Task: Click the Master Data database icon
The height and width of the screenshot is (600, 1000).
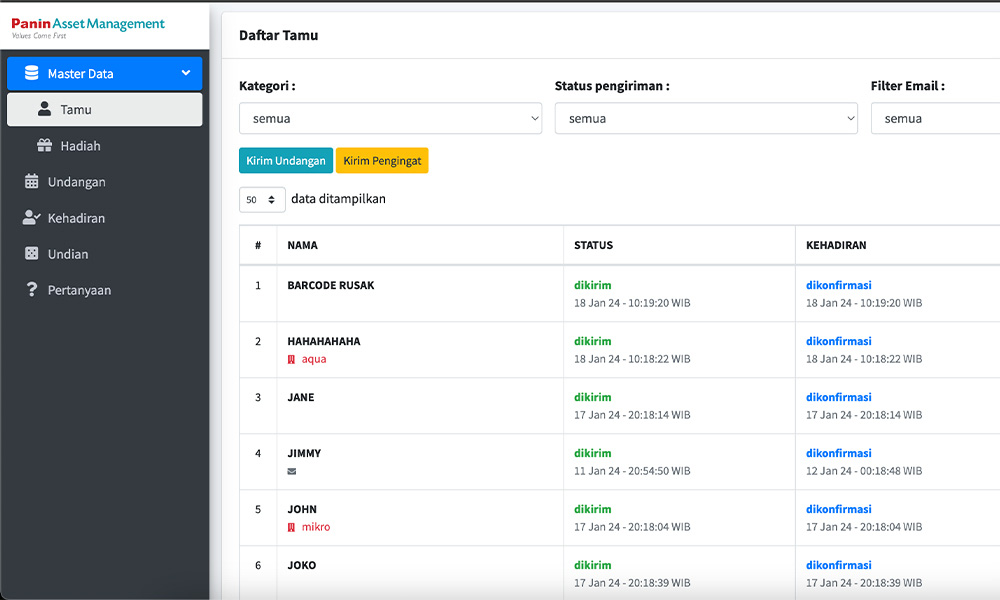Action: click(x=31, y=73)
